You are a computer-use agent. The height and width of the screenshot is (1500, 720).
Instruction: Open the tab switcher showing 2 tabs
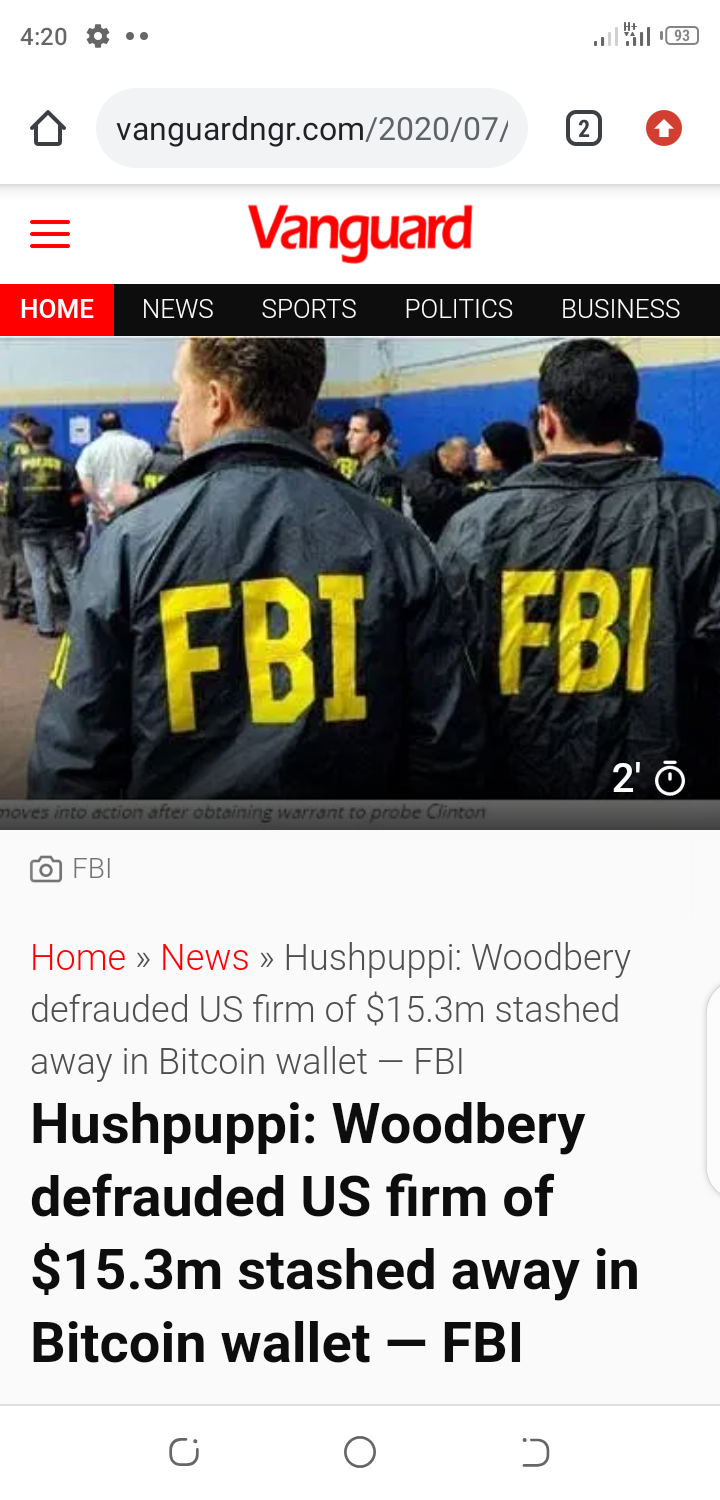pyautogui.click(x=584, y=128)
